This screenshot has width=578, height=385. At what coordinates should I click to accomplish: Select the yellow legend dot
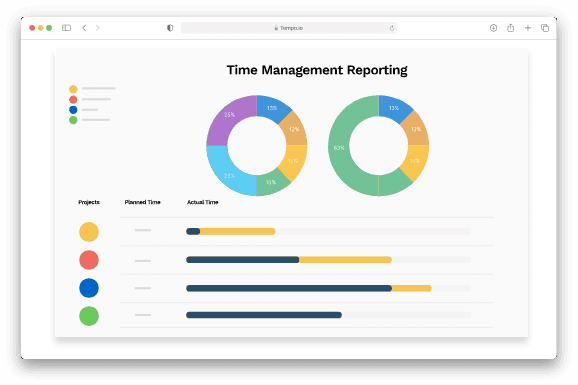point(73,89)
